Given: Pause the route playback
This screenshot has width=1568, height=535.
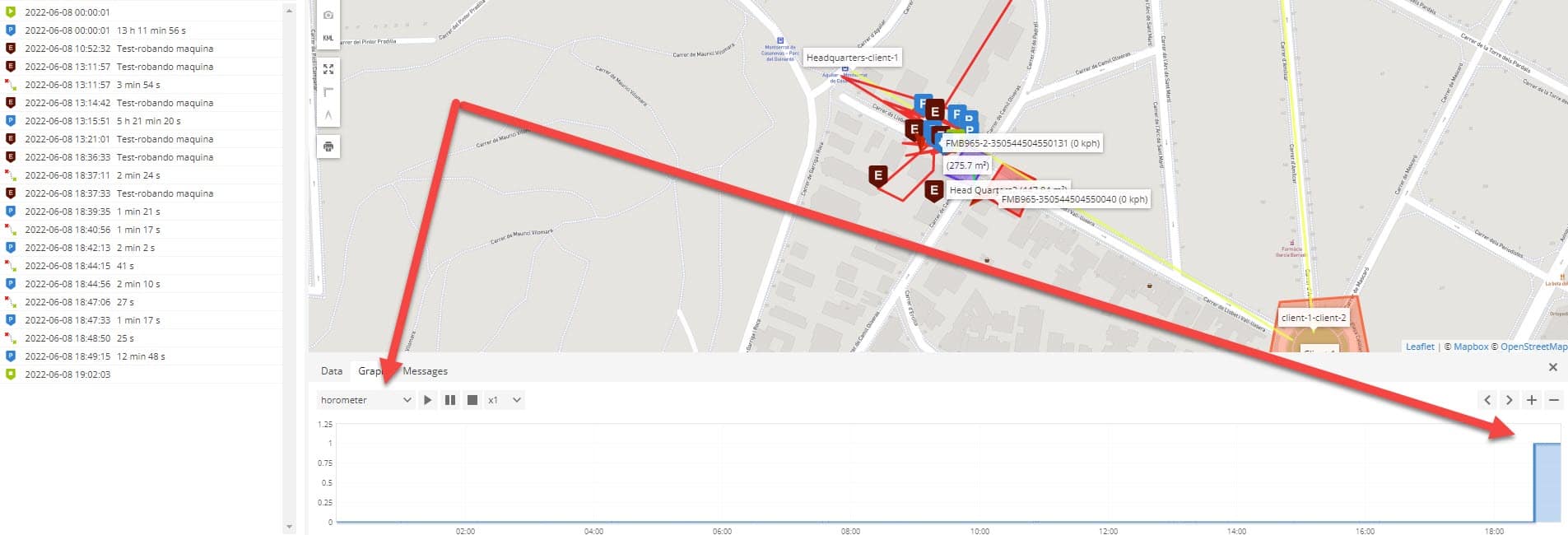Looking at the screenshot, I should [449, 400].
